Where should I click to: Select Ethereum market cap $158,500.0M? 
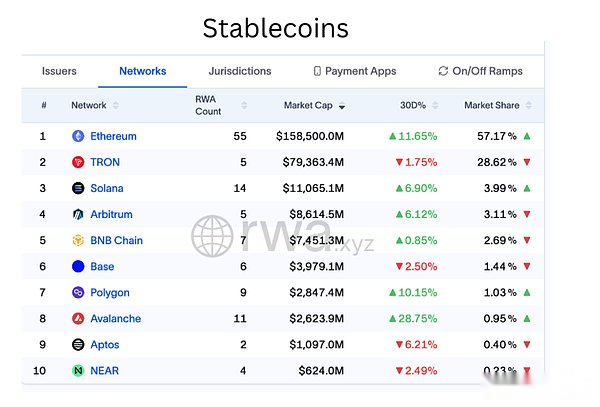(x=310, y=136)
